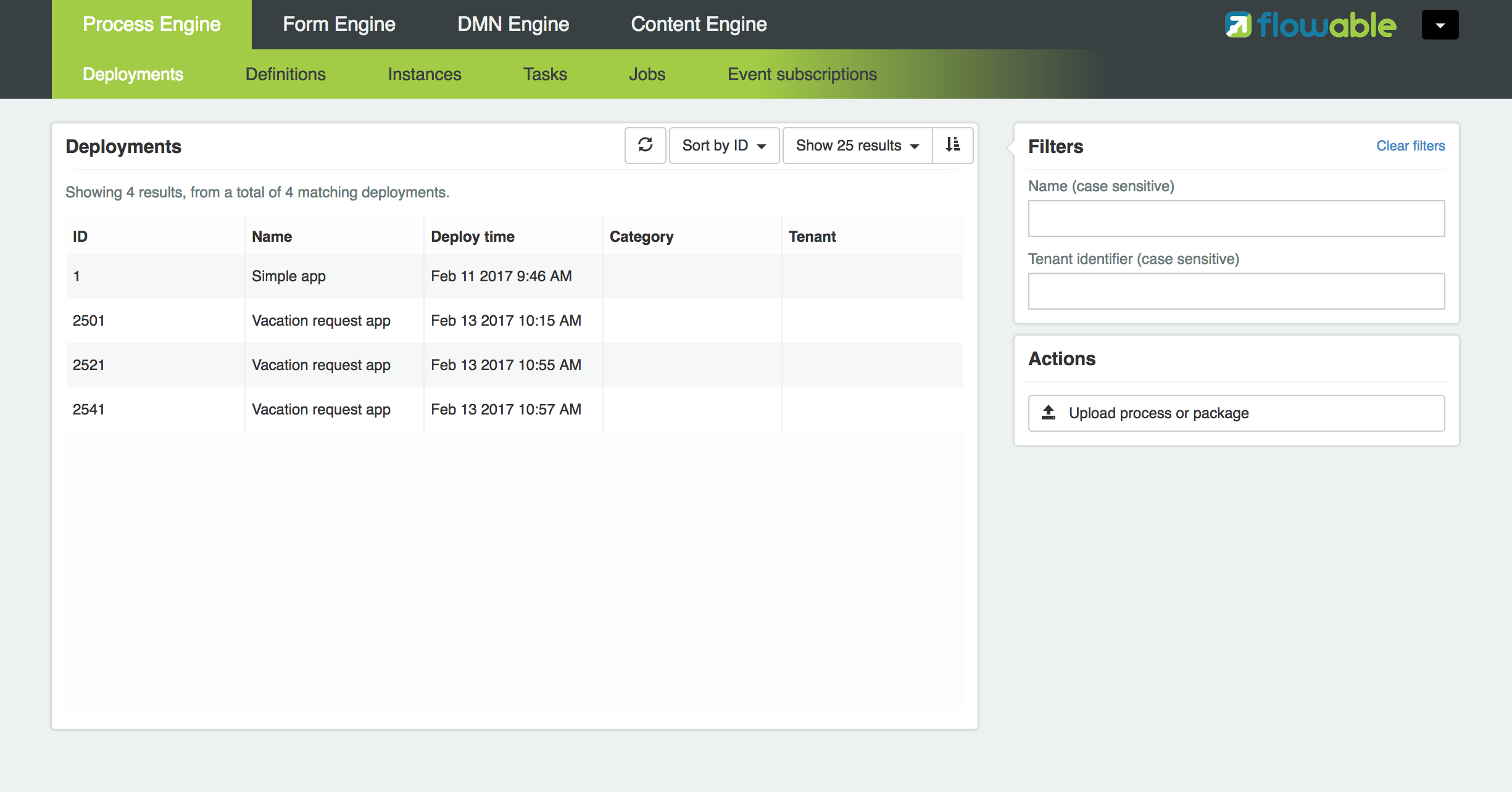Screen dimensions: 1512x792
Task: Switch to the Process Engine tab
Action: [x=152, y=25]
